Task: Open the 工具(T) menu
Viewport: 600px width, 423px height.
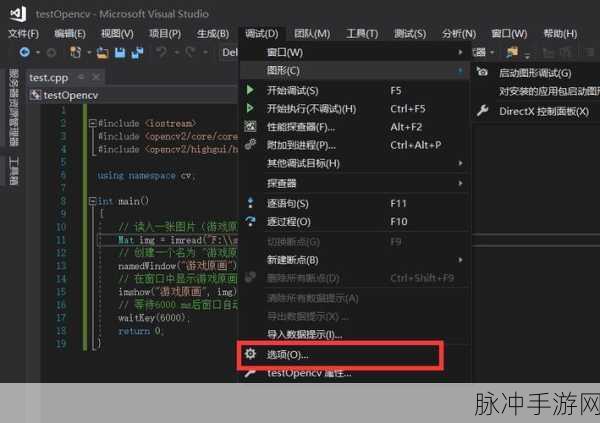Action: (x=362, y=34)
